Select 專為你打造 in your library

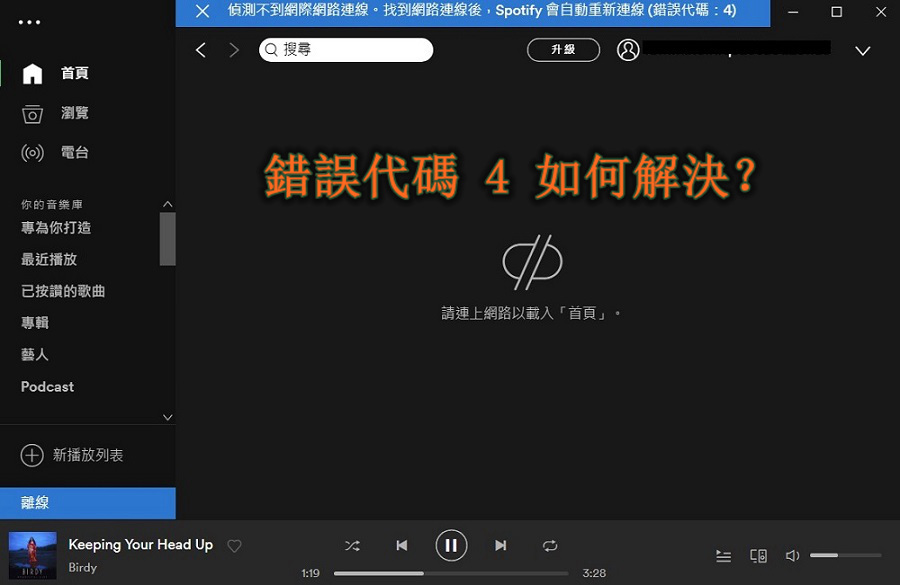click(x=56, y=227)
